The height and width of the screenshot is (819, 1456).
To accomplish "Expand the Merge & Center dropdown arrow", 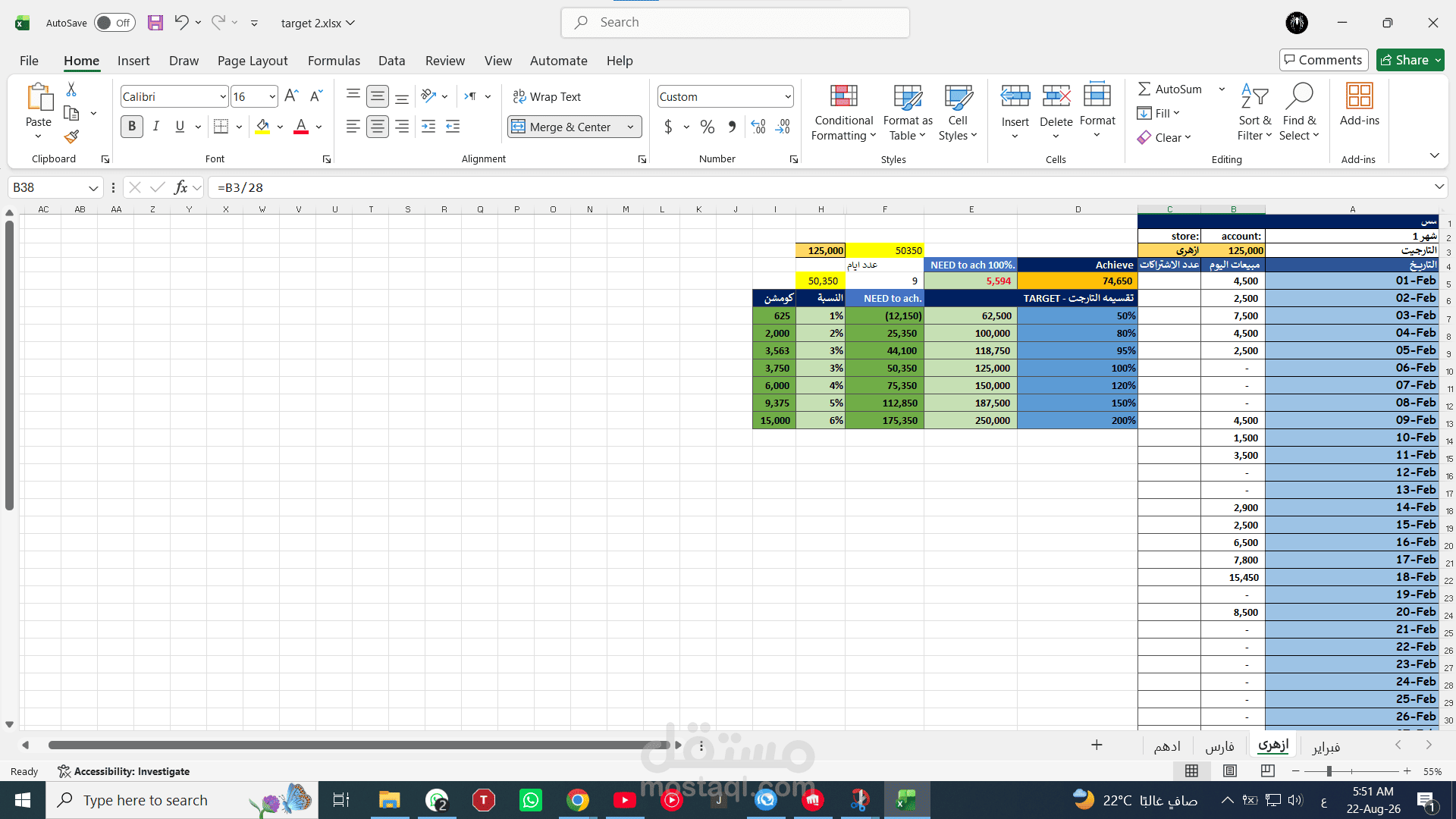I will pyautogui.click(x=630, y=127).
